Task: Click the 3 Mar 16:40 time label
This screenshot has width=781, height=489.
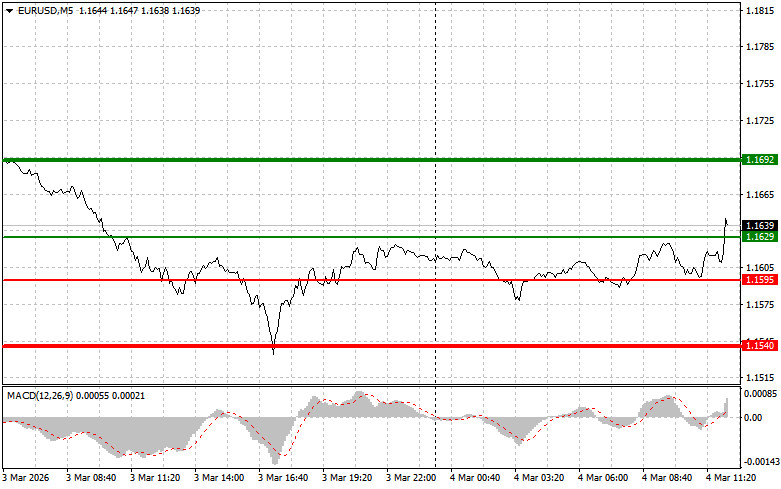Action: [283, 478]
